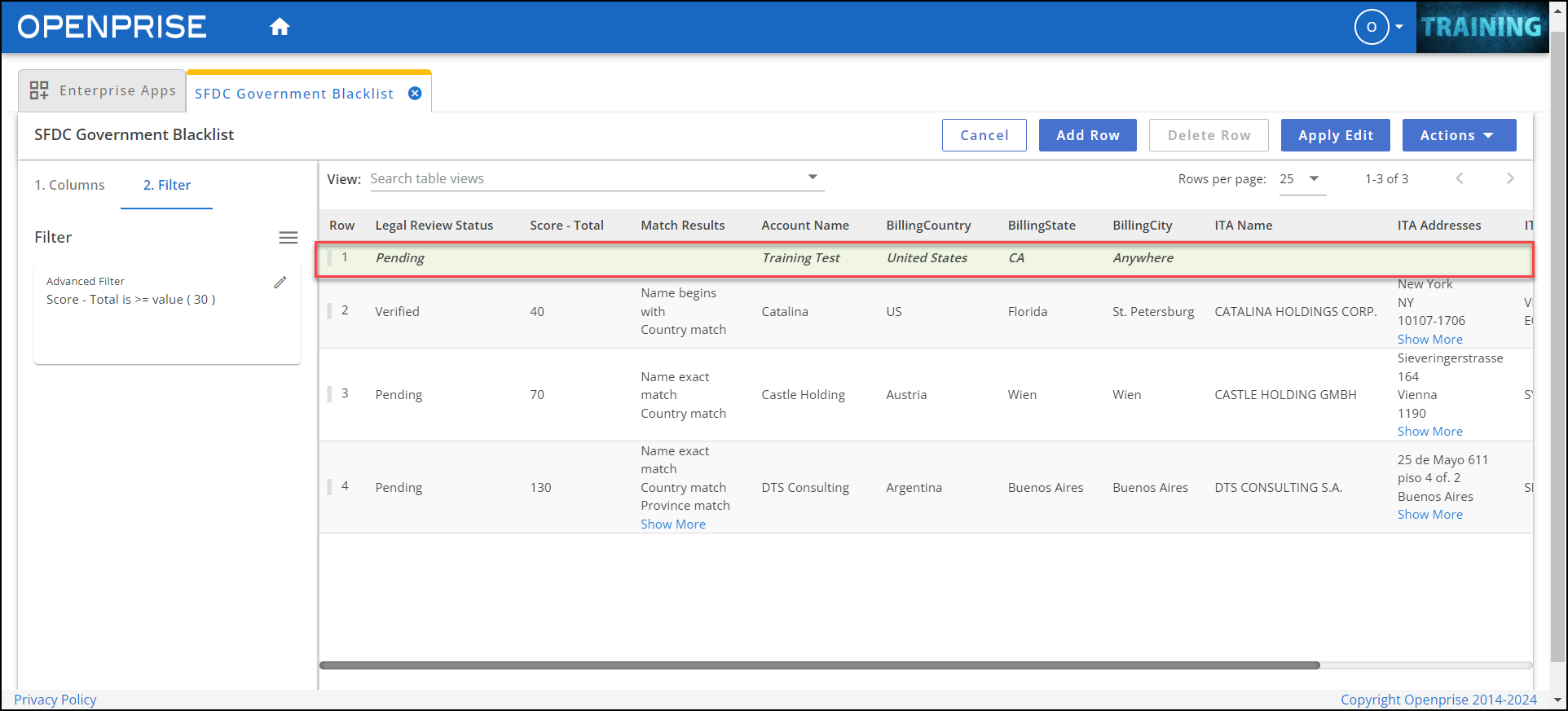Open the Rows per page dropdown
1568x711 pixels.
[1302, 179]
